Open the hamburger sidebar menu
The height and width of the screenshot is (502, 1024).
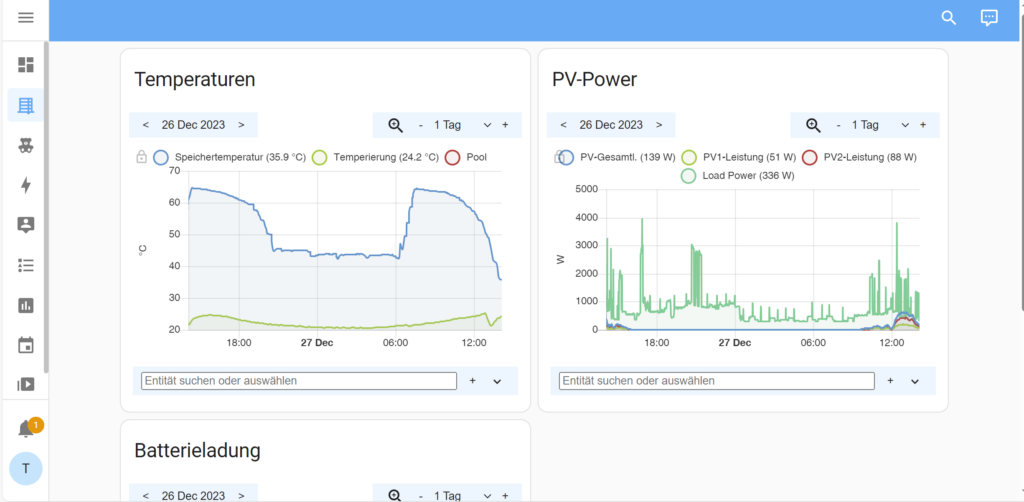point(26,18)
